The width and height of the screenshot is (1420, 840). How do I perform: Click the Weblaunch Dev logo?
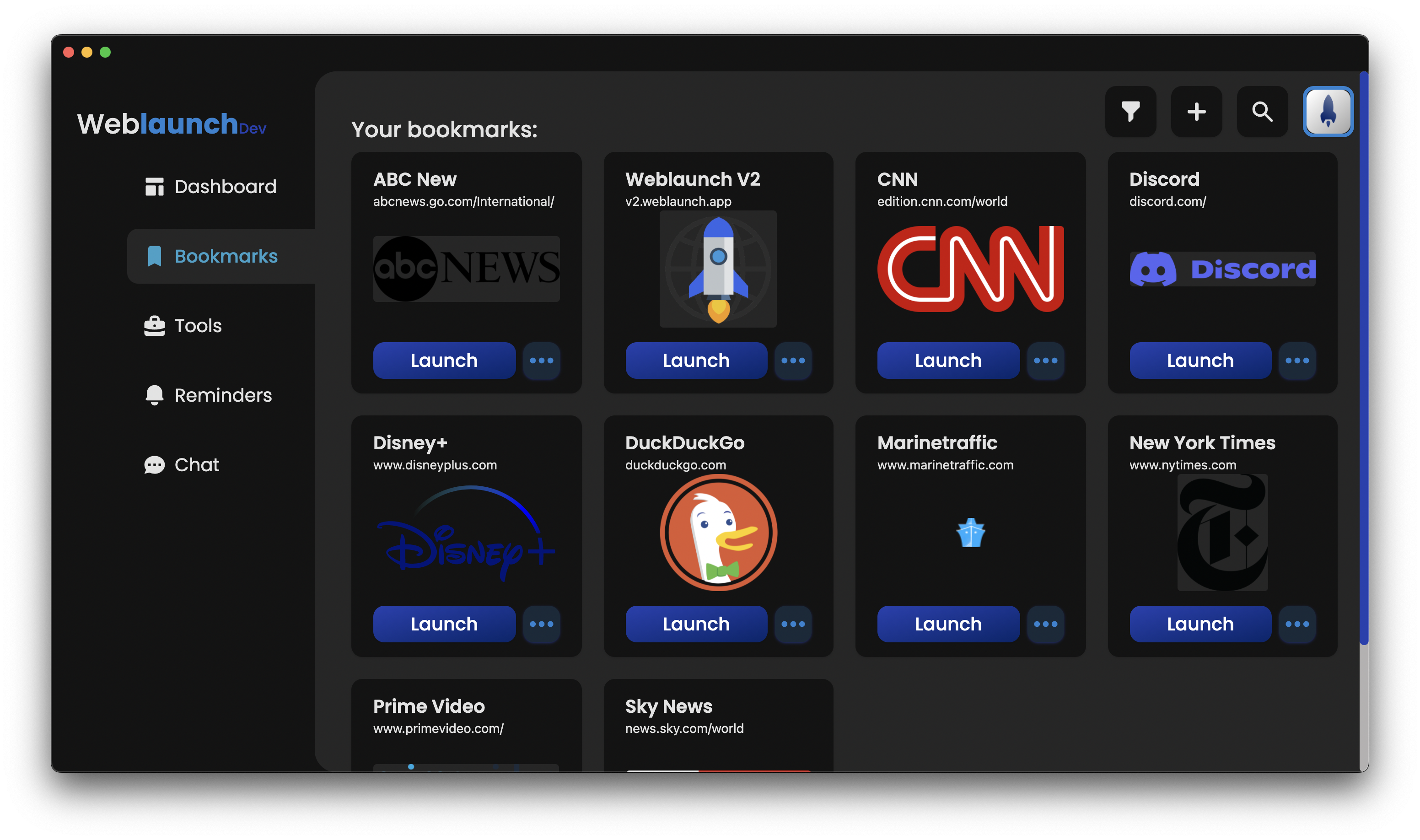[x=172, y=124]
